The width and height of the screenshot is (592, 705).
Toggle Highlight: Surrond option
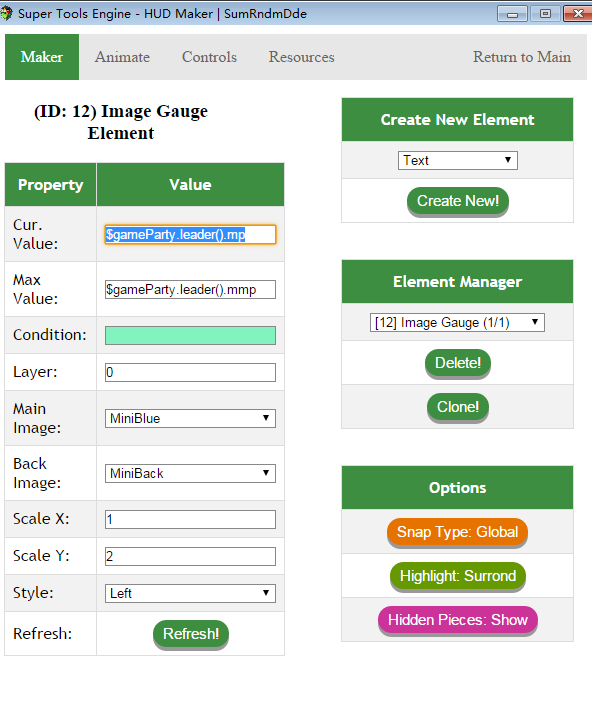click(458, 576)
